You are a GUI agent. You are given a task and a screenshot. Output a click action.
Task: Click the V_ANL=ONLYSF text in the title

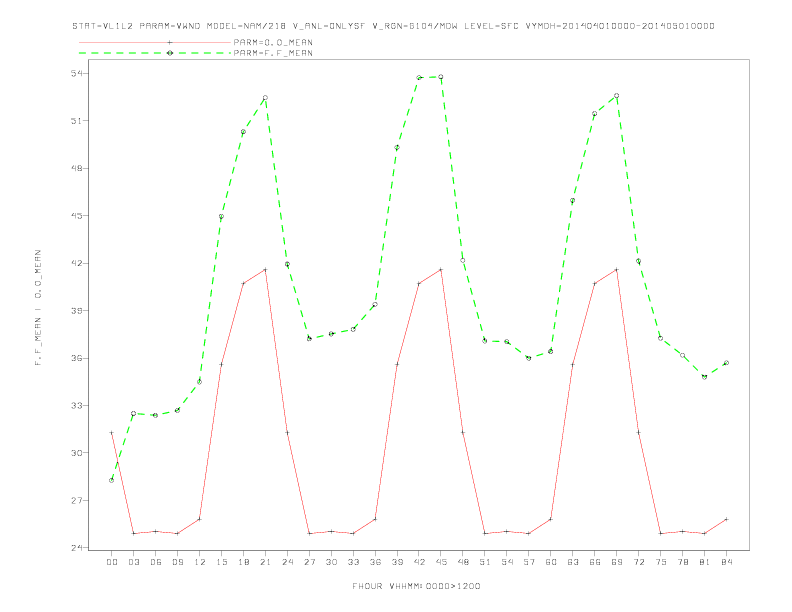329,26
